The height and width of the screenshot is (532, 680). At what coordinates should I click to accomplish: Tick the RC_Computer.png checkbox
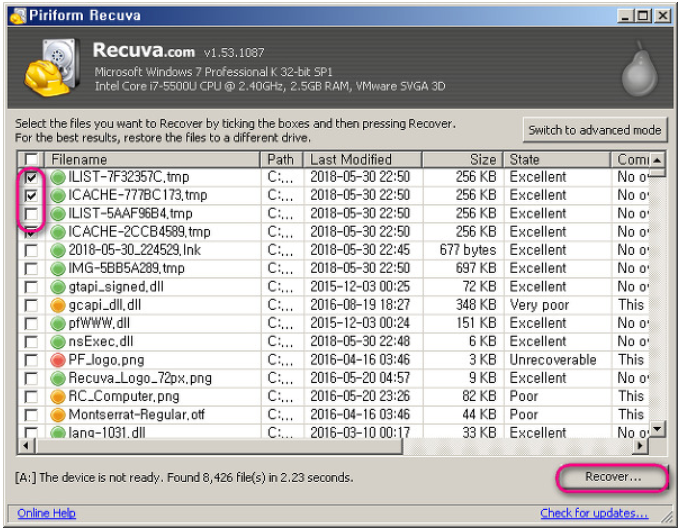coord(31,397)
